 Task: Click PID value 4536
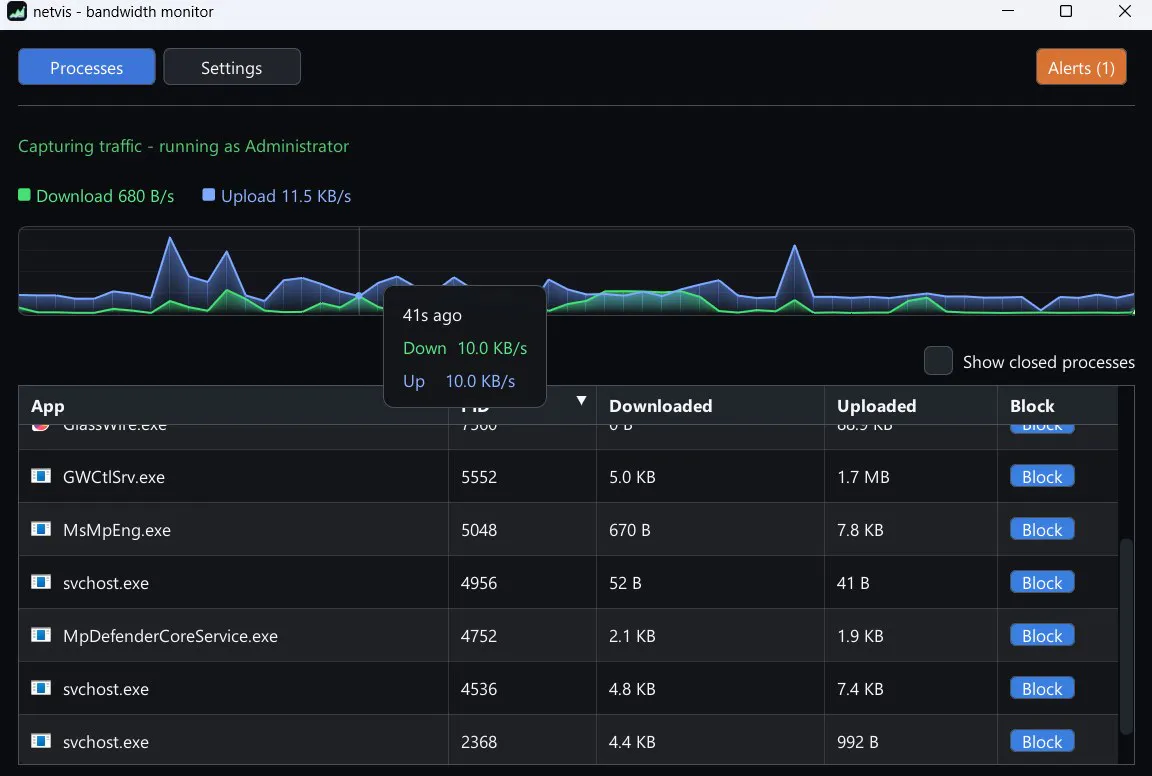(479, 689)
